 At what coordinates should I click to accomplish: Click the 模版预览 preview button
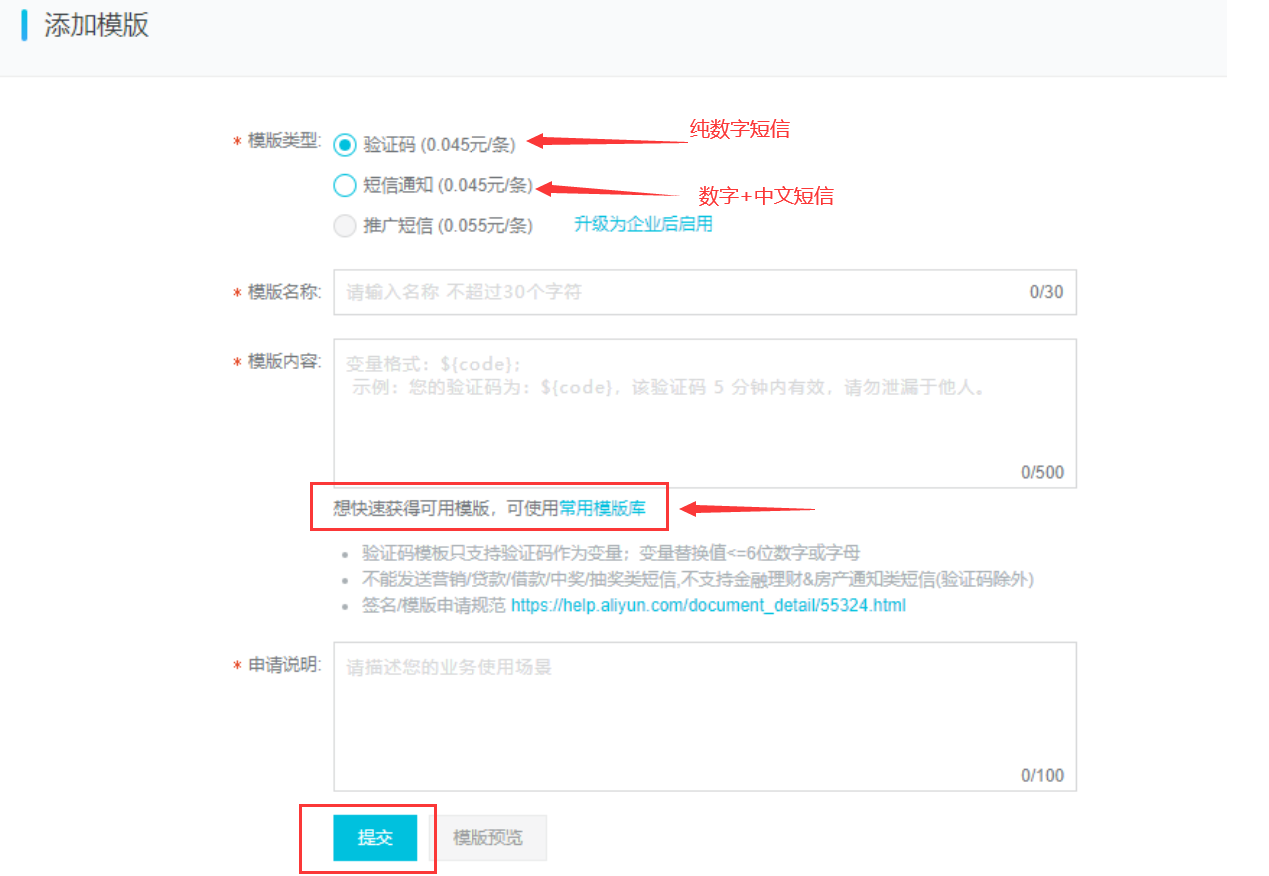(x=491, y=837)
